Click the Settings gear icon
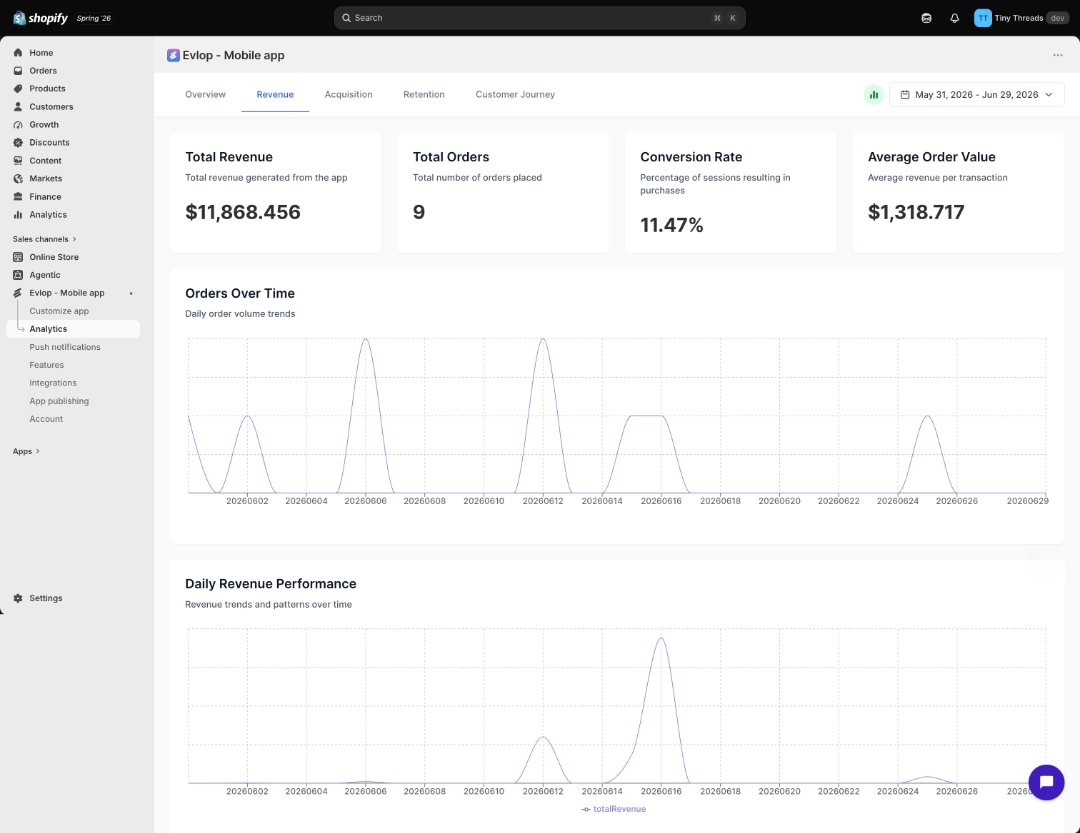 click(18, 598)
